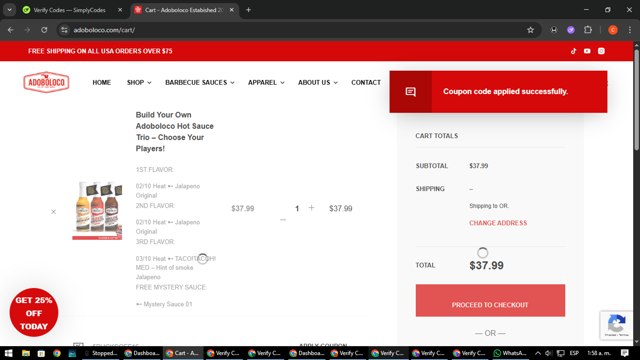Open the tab search dropdown arrow
The image size is (640, 360).
coord(9,10)
